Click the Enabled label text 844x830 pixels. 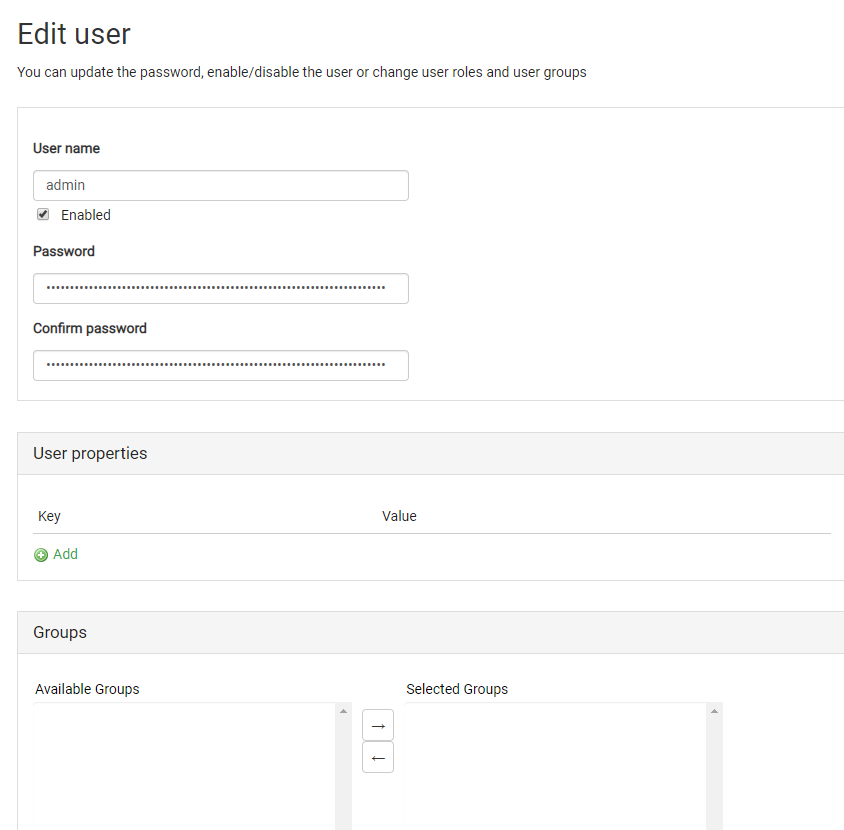86,215
